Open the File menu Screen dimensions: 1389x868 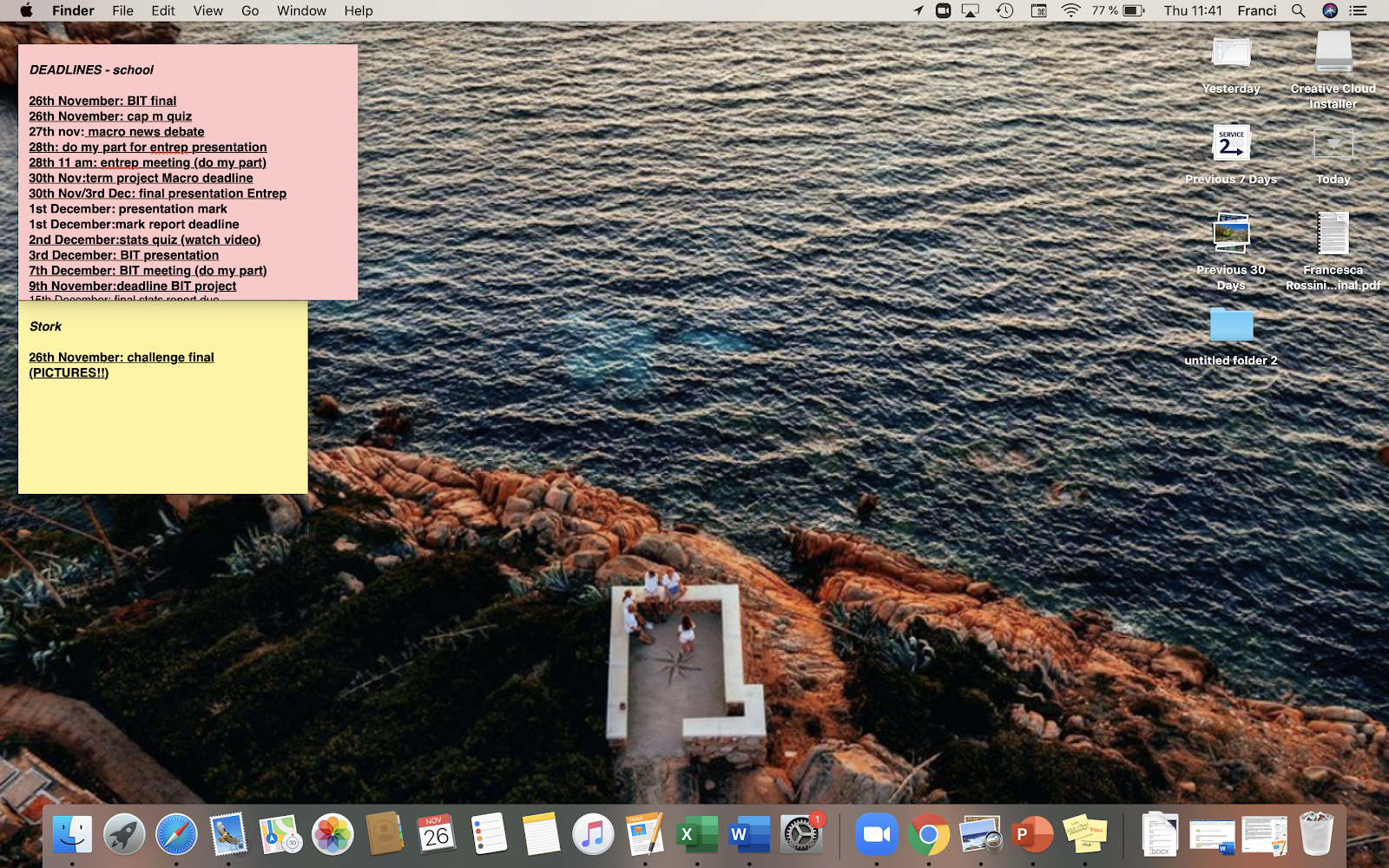click(122, 10)
